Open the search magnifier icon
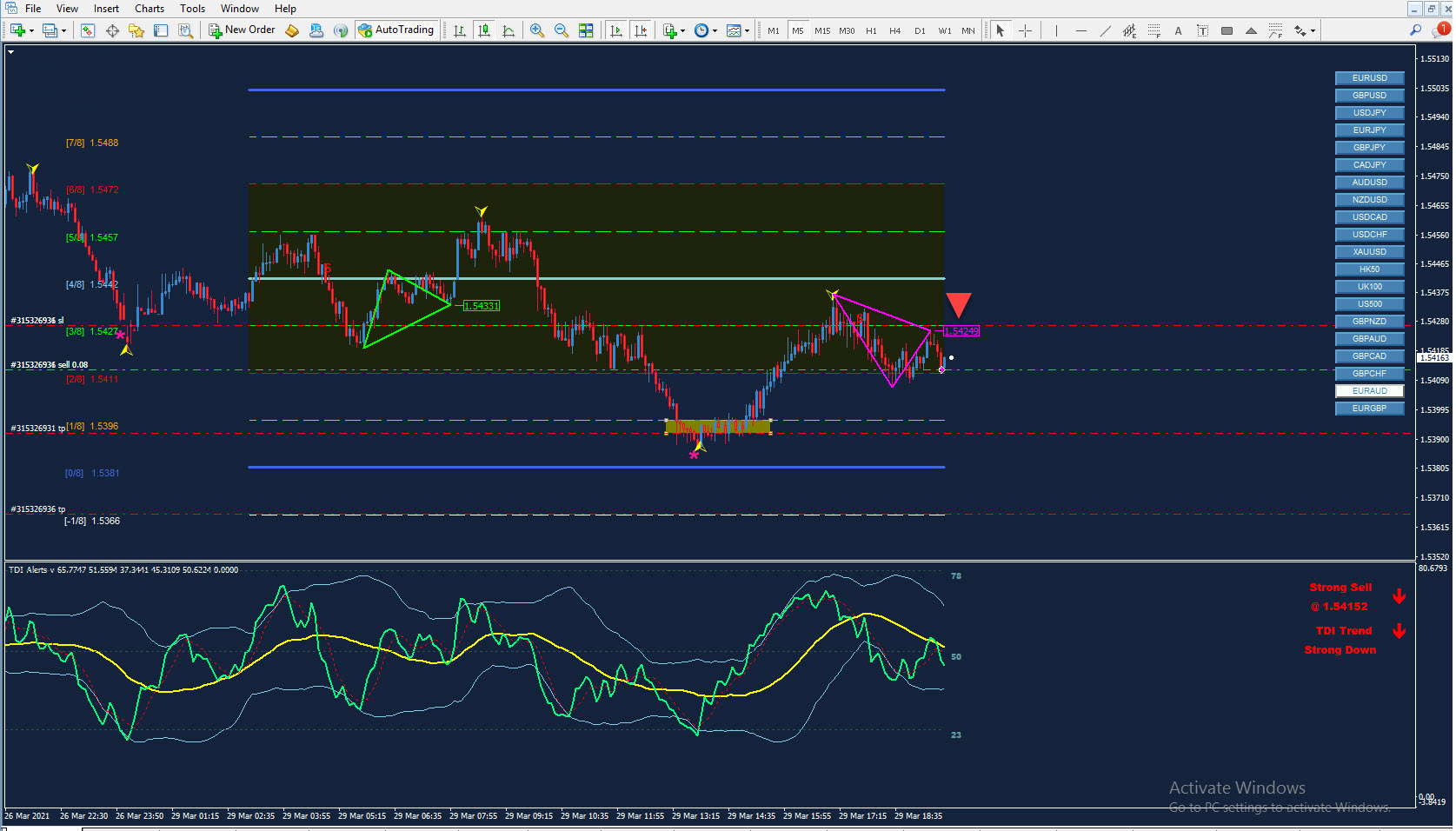 tap(1415, 30)
